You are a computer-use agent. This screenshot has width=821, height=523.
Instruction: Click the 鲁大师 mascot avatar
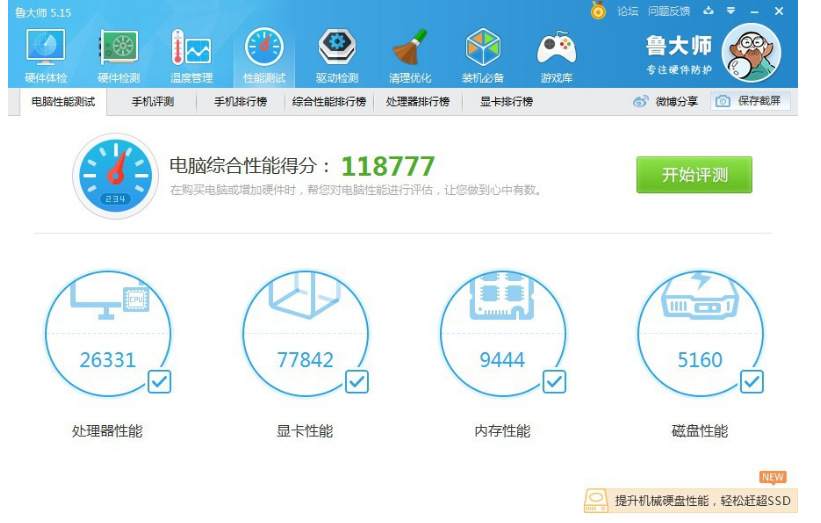(751, 53)
